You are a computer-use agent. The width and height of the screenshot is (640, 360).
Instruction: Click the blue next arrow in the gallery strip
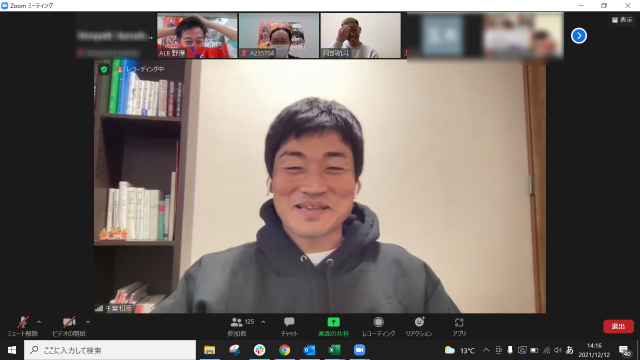pyautogui.click(x=579, y=36)
